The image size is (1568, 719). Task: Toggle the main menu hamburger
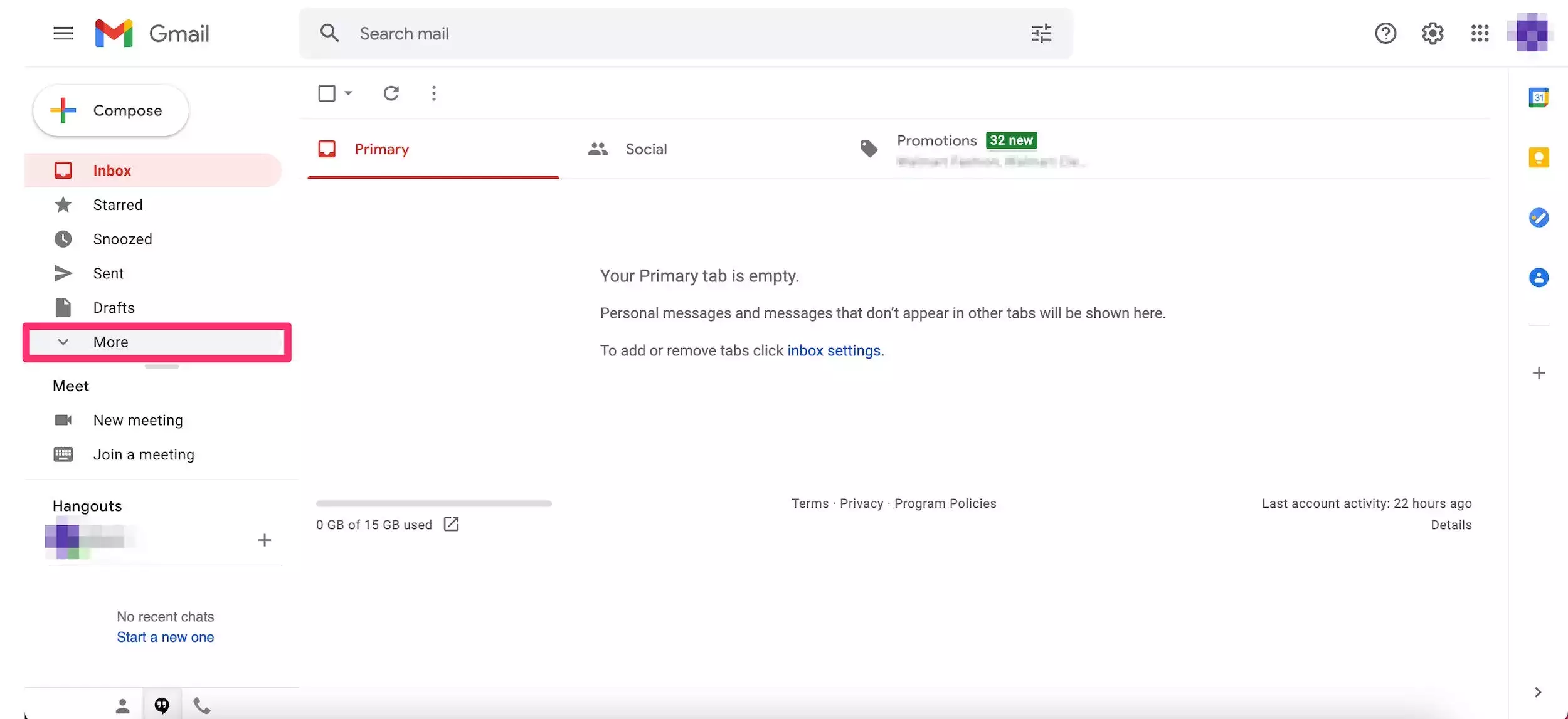click(63, 33)
